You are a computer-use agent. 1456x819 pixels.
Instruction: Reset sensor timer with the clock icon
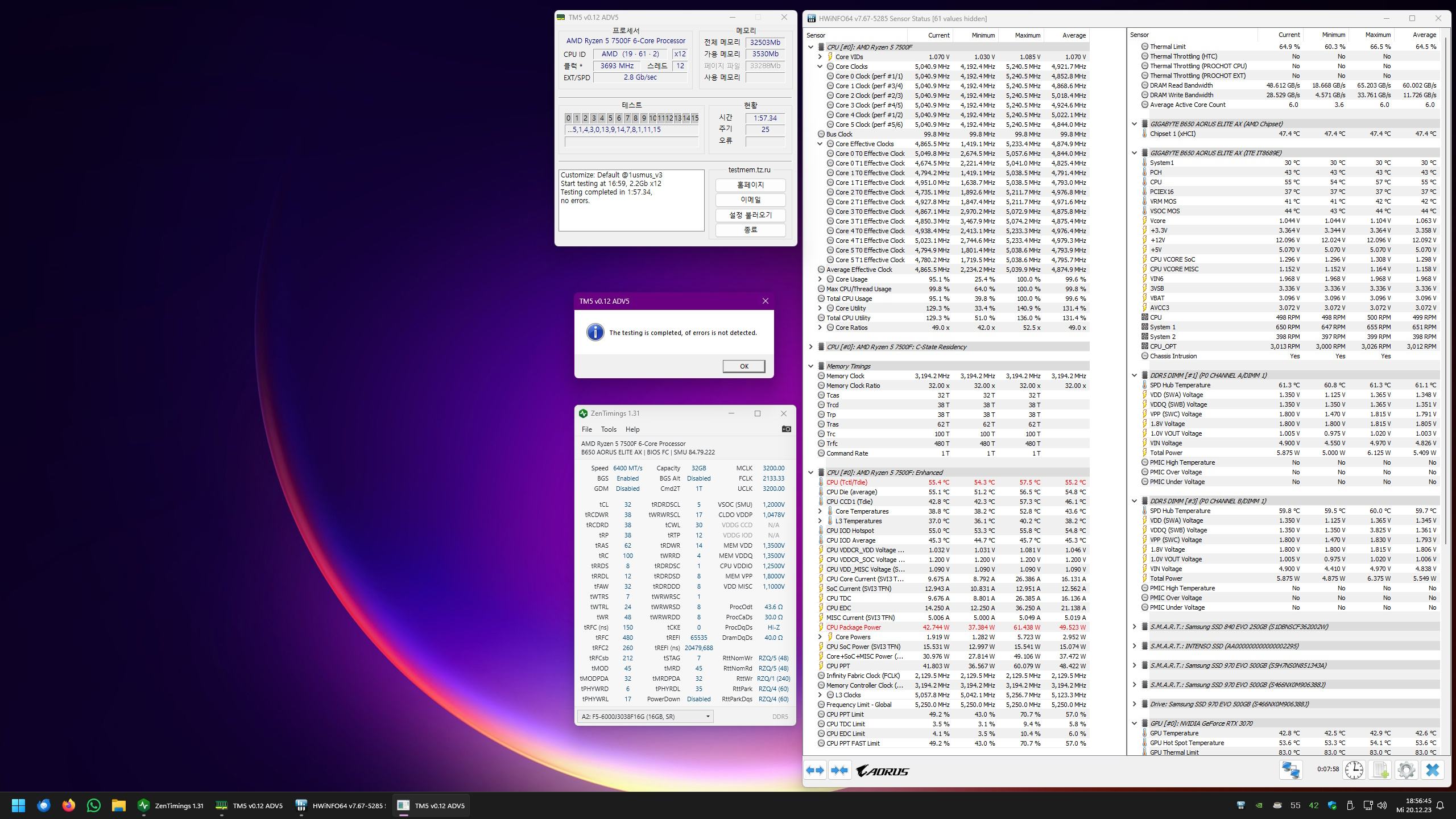(1354, 770)
